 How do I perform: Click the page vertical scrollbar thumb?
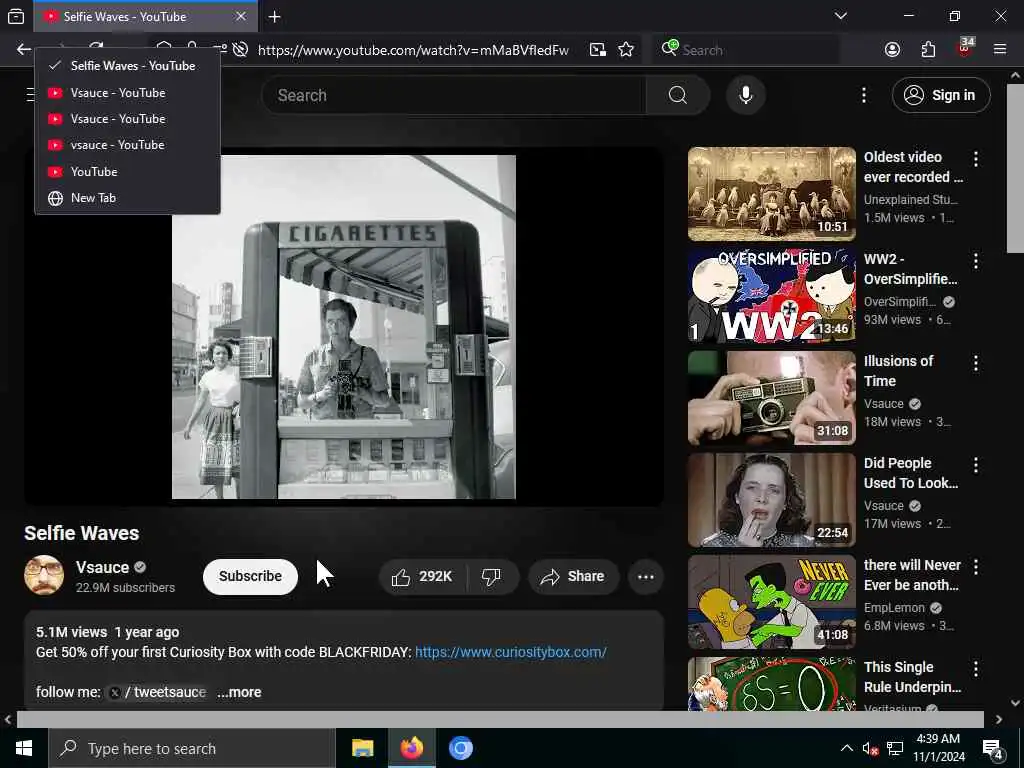point(1016,168)
